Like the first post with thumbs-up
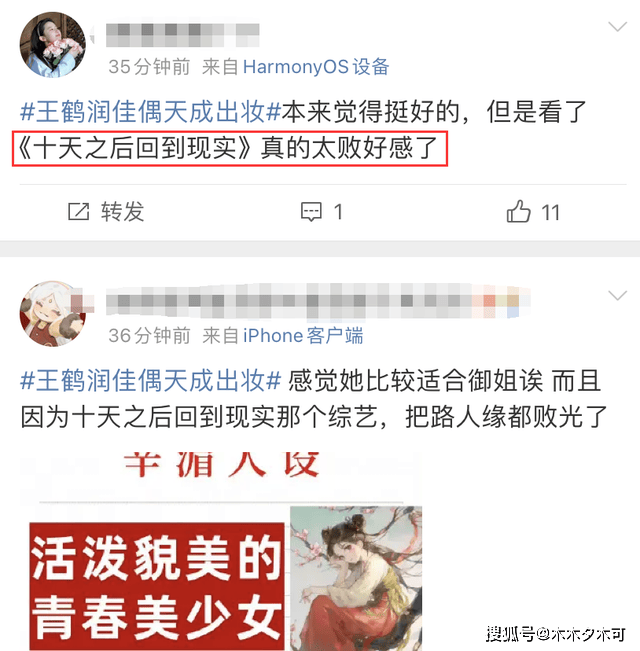640x651 pixels. [x=518, y=211]
